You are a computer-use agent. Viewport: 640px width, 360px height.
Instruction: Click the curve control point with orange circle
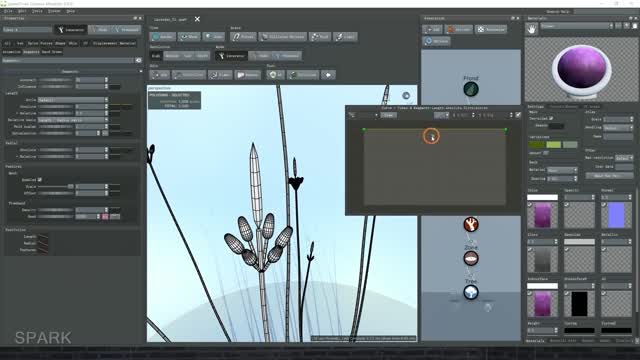tap(431, 136)
